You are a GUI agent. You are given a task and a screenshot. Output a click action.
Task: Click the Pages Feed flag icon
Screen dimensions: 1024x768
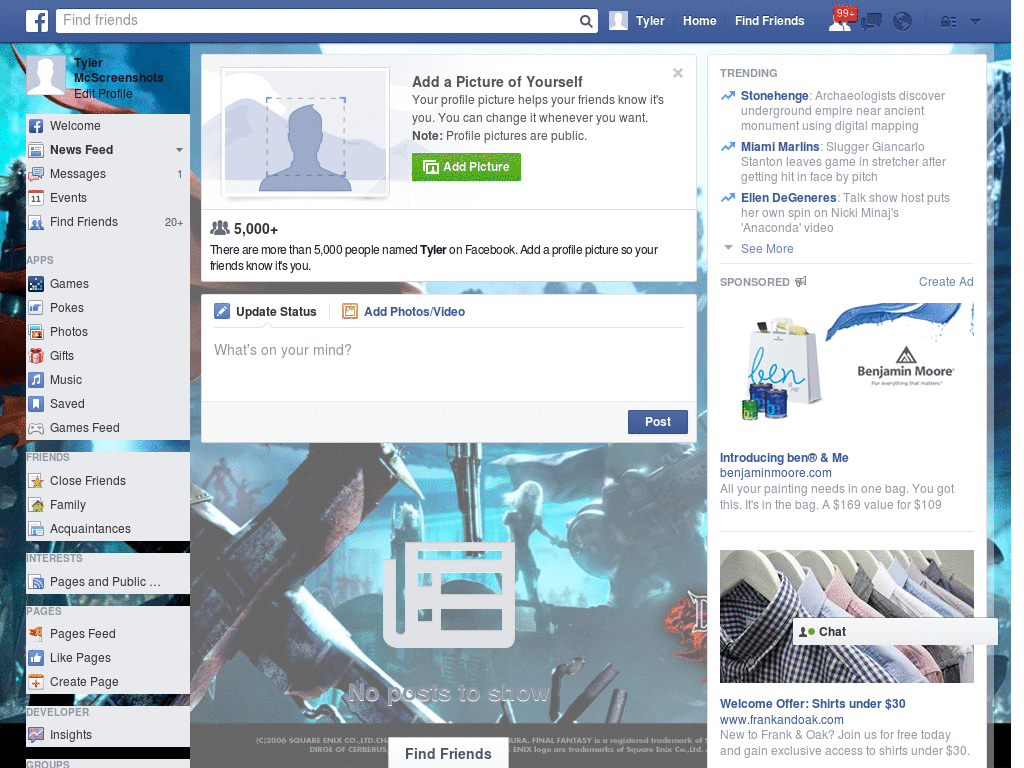pos(36,633)
